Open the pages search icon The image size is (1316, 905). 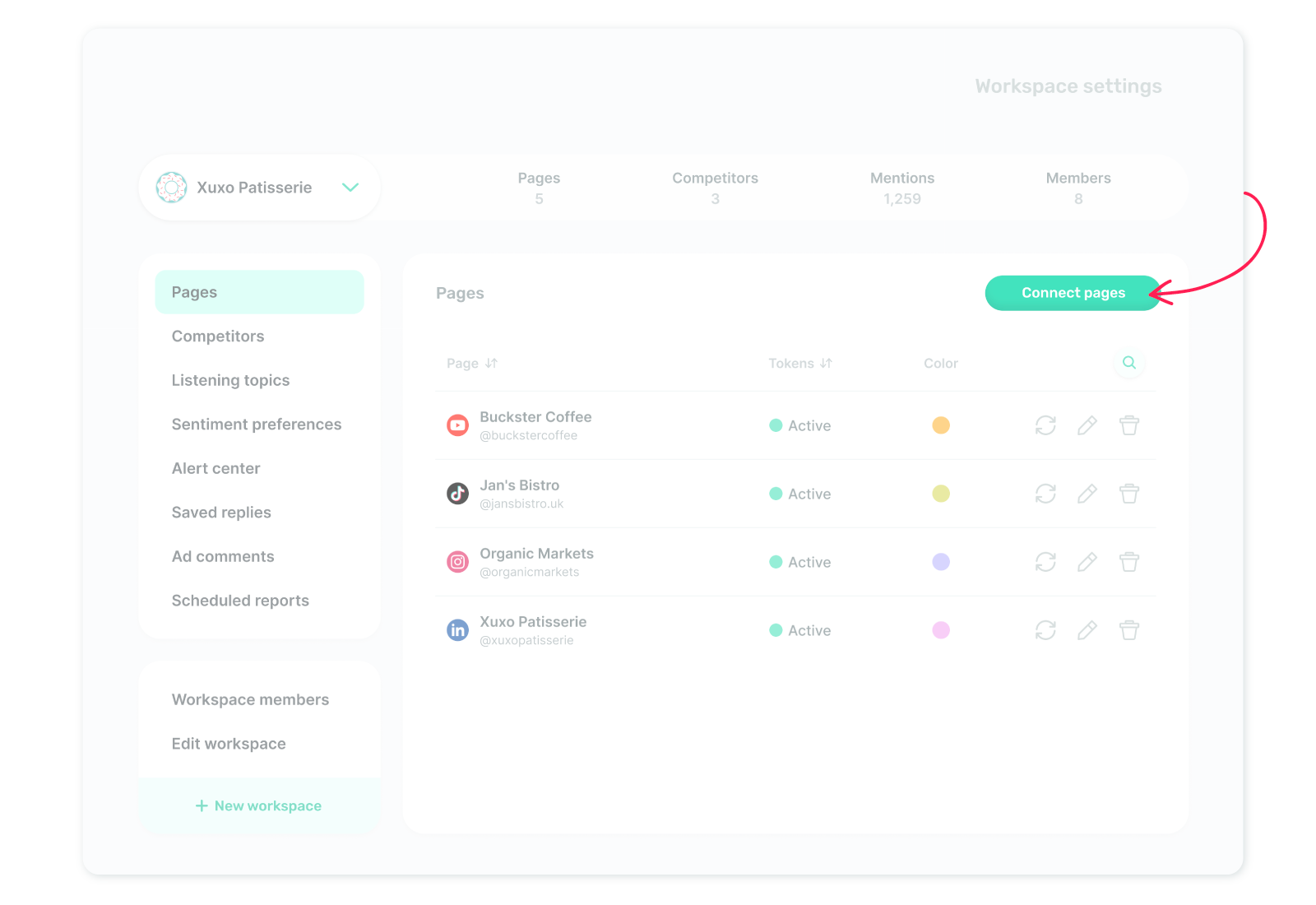pyautogui.click(x=1129, y=363)
